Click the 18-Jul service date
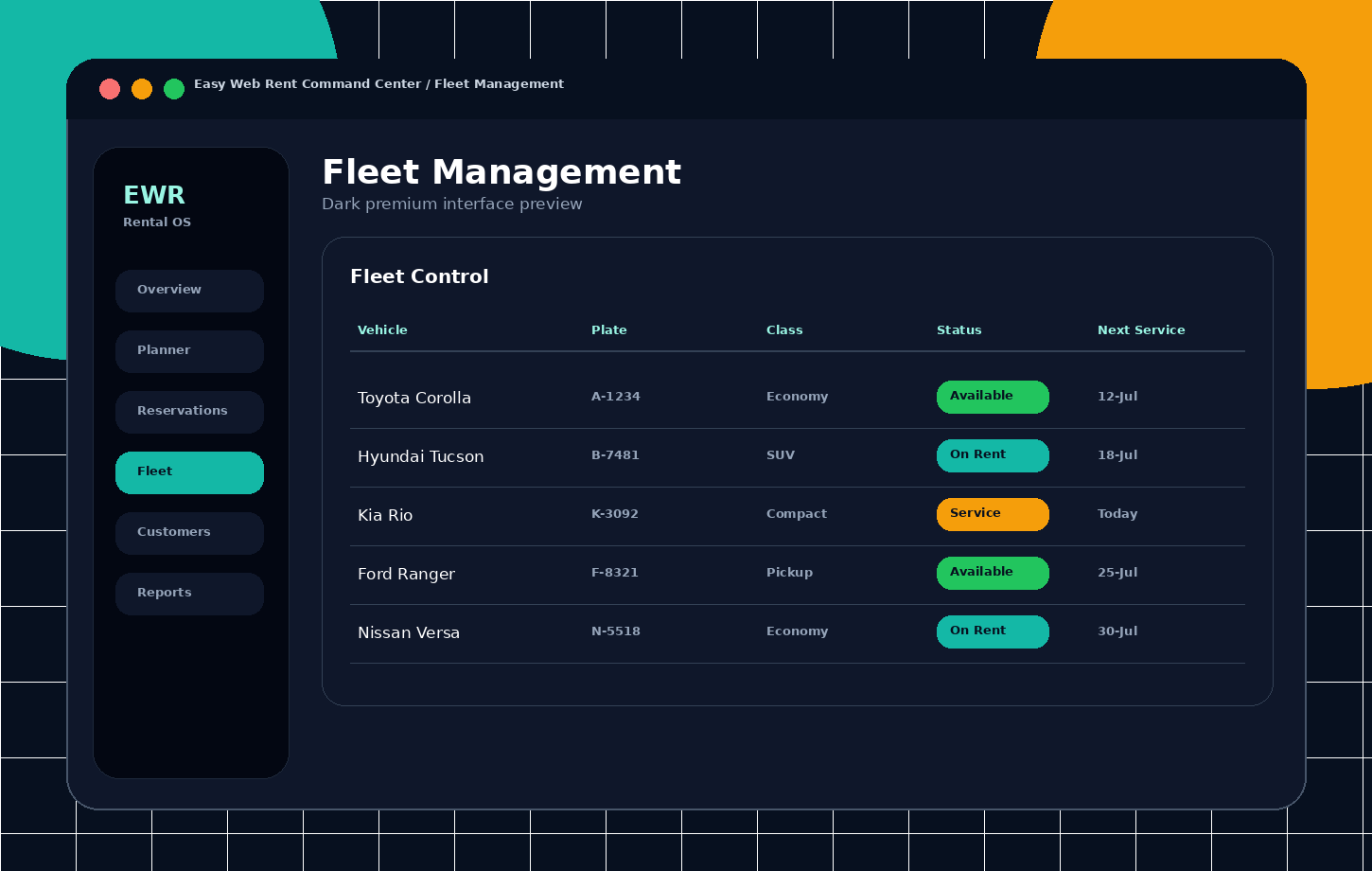This screenshot has width=1372, height=871. [x=1117, y=455]
